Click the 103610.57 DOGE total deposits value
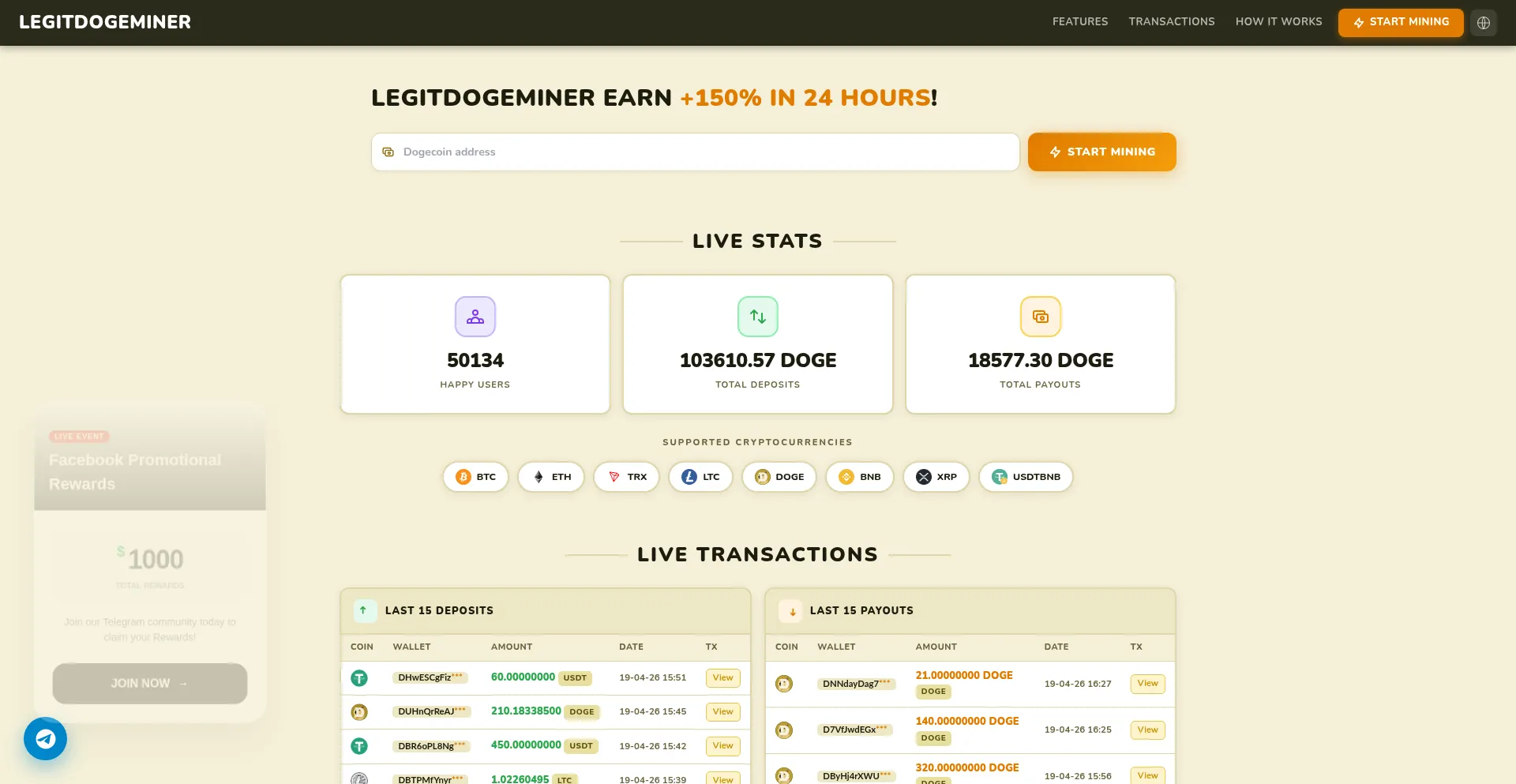 pos(758,361)
